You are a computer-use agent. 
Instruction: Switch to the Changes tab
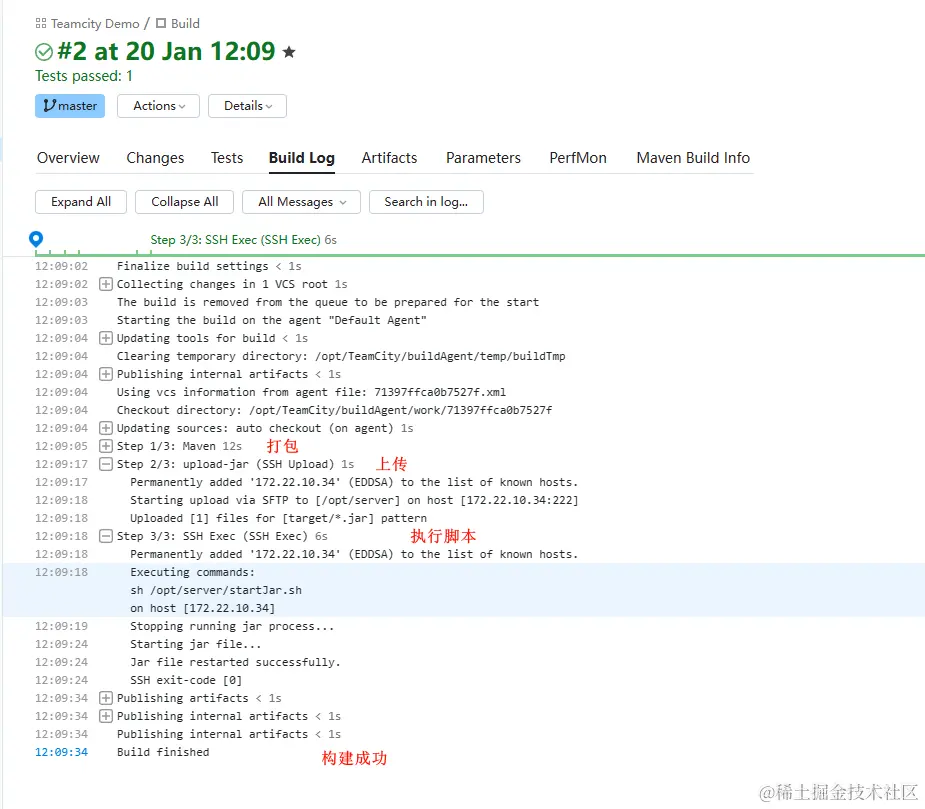point(155,158)
